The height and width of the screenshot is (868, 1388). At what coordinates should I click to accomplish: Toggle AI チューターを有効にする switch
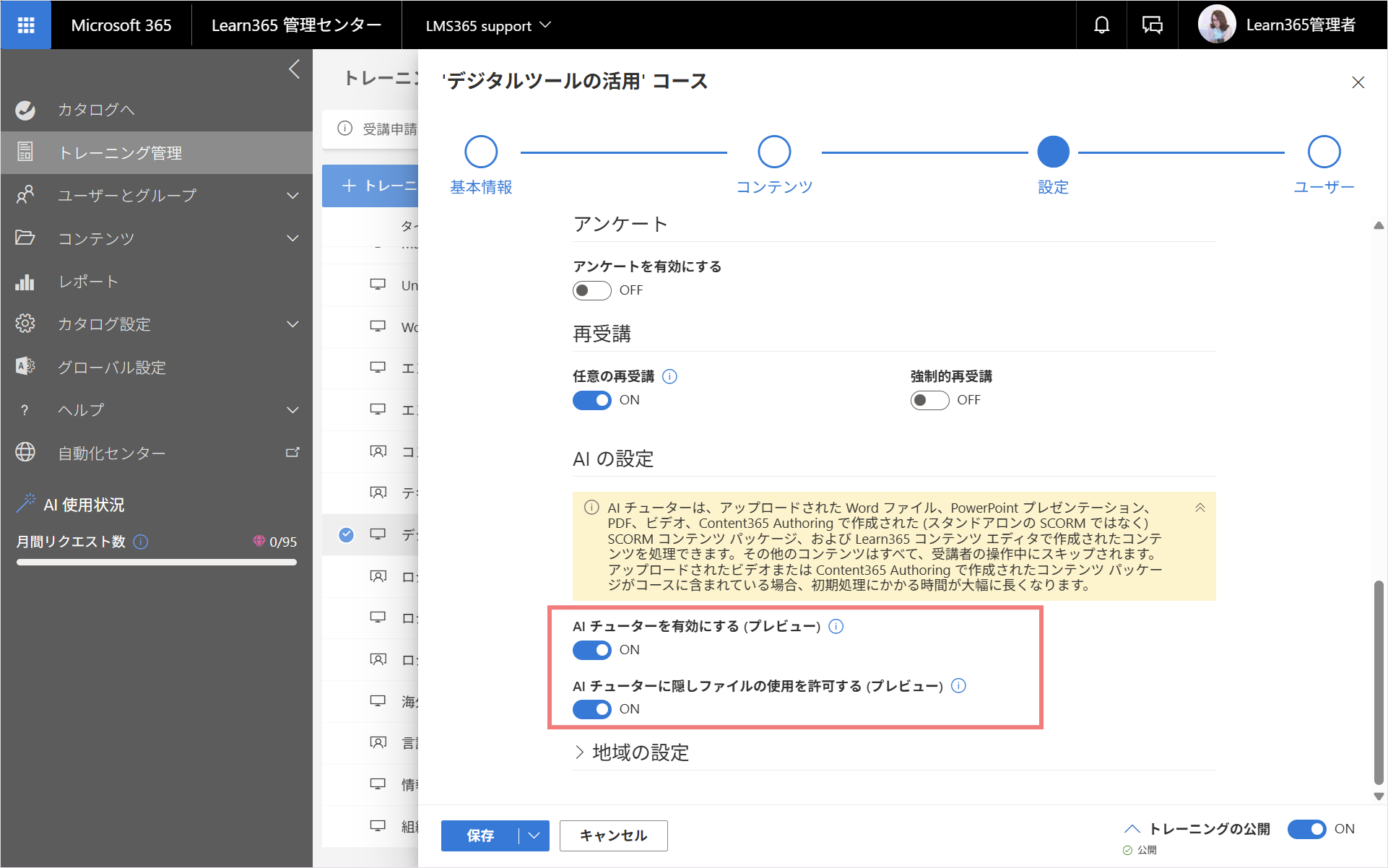[591, 650]
